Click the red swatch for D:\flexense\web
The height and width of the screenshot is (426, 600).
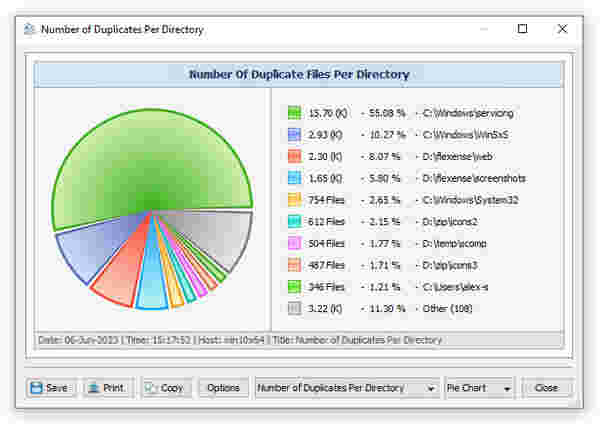[294, 156]
